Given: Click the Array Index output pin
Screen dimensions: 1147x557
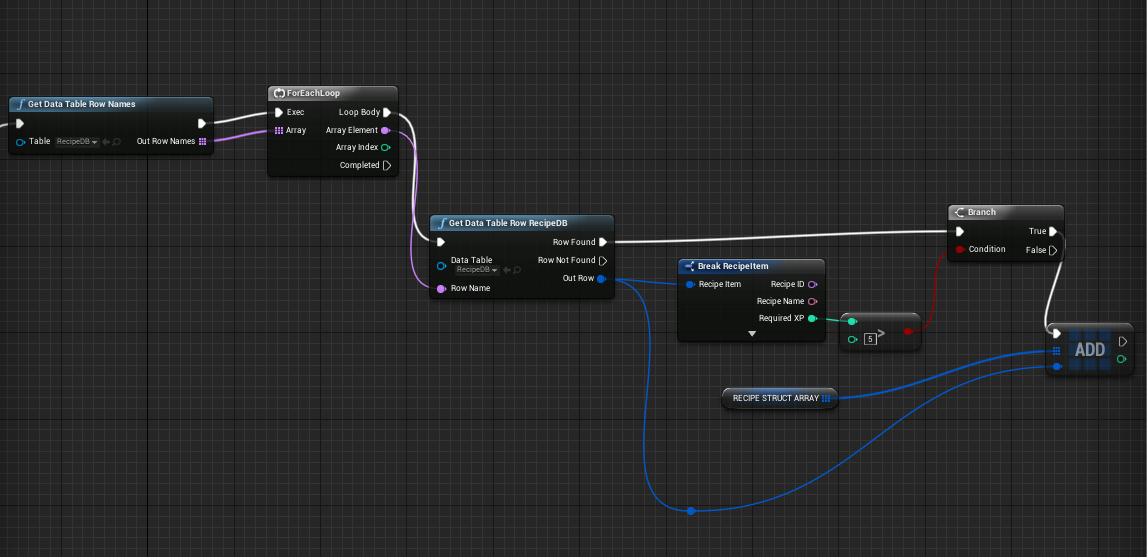Looking at the screenshot, I should click(x=386, y=147).
